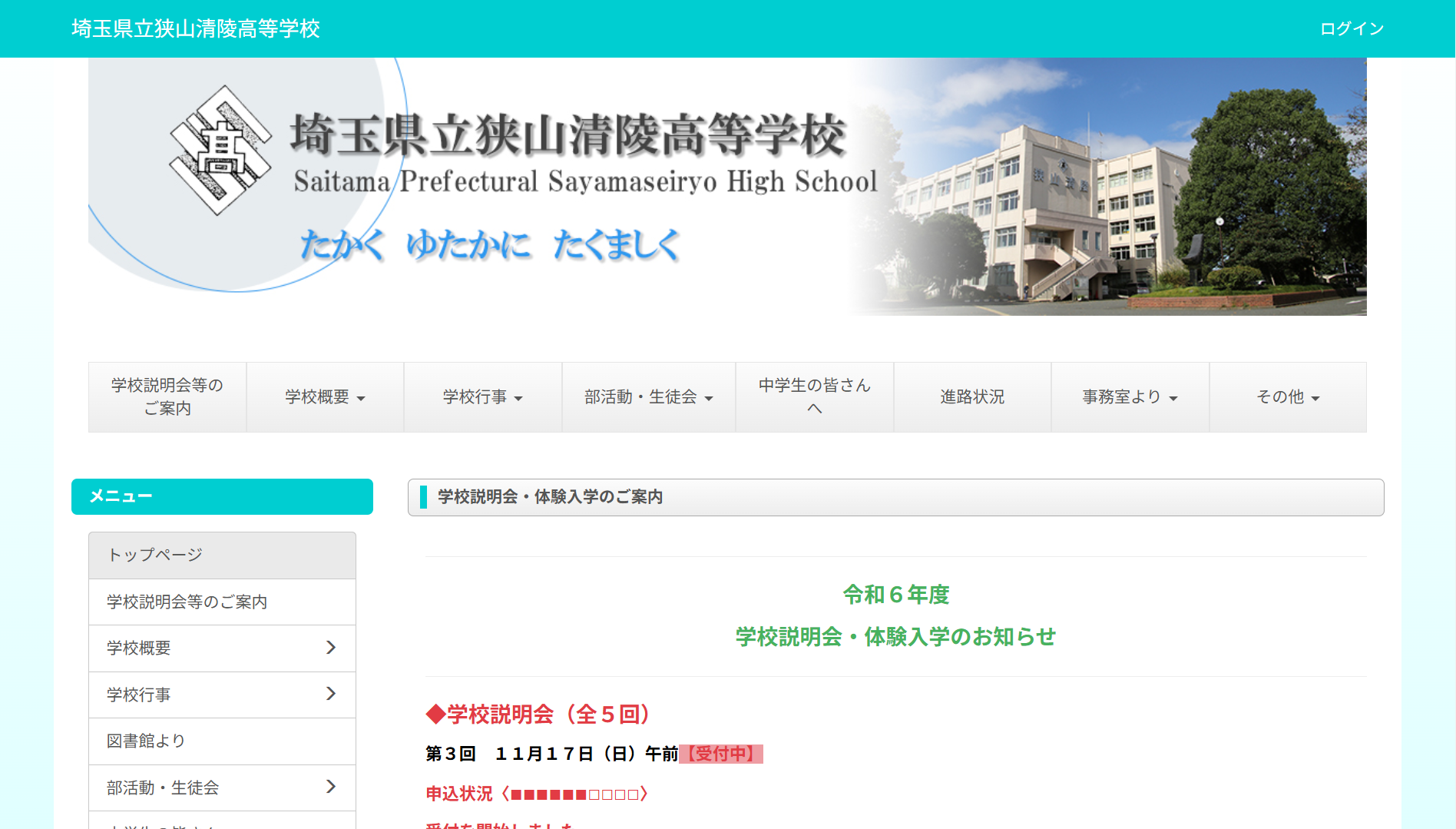Screen dimensions: 1456x829
Task: Expand the 学校概要 navigation dropdown
Action: [x=325, y=396]
